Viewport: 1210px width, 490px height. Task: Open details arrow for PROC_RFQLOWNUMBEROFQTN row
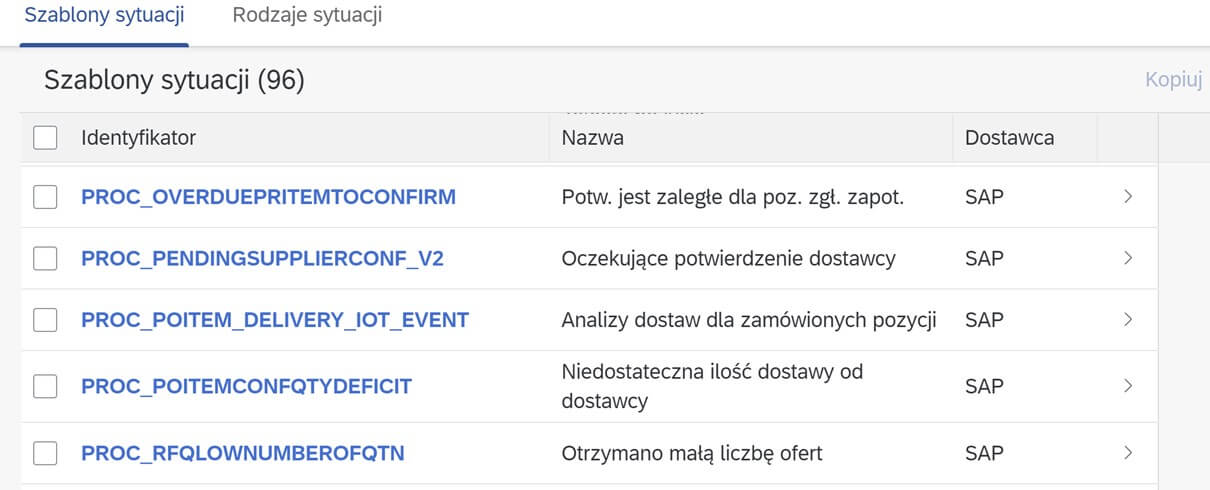click(1127, 453)
